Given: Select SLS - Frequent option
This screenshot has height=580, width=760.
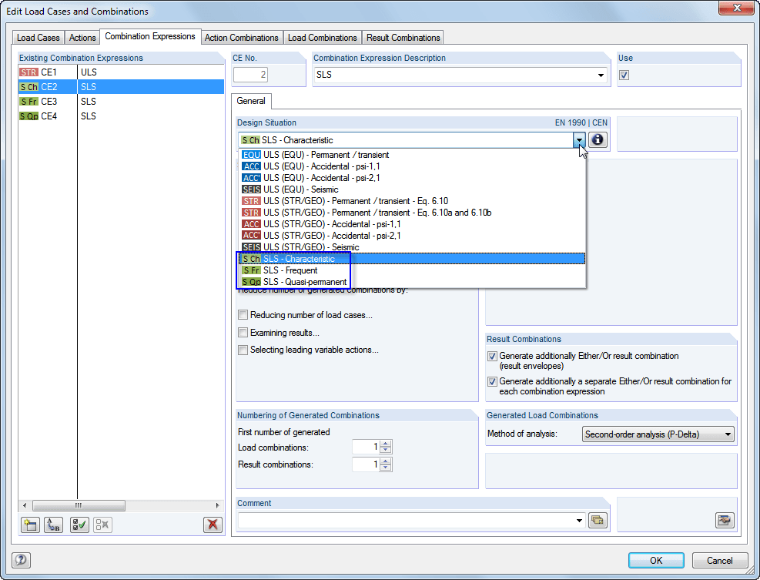Looking at the screenshot, I should [x=412, y=270].
